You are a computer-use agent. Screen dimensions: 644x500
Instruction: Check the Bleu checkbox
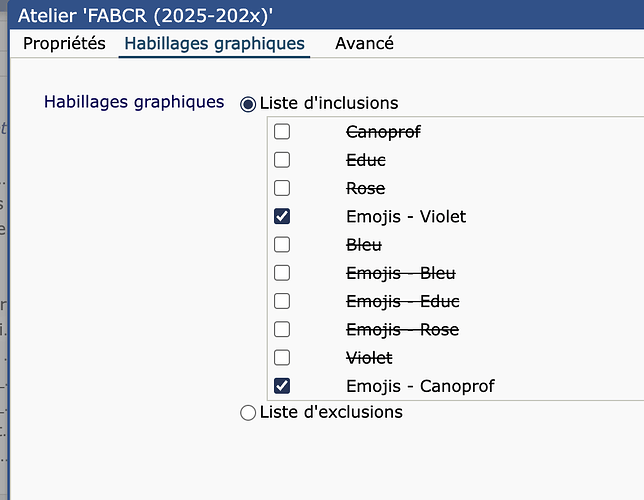click(x=282, y=244)
